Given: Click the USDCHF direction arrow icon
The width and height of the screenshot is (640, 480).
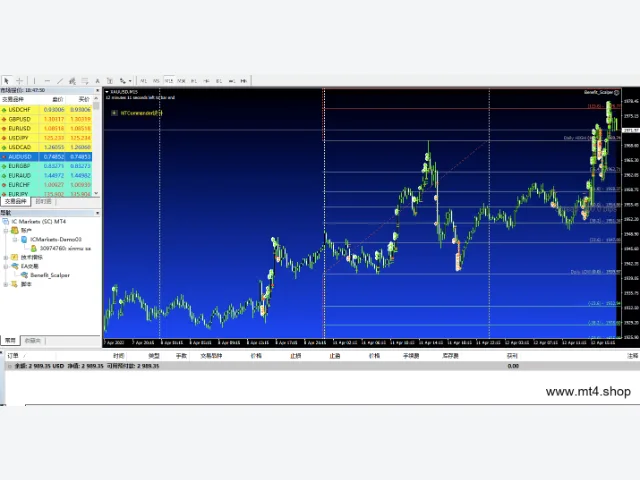Looking at the screenshot, I should click(x=4, y=109).
